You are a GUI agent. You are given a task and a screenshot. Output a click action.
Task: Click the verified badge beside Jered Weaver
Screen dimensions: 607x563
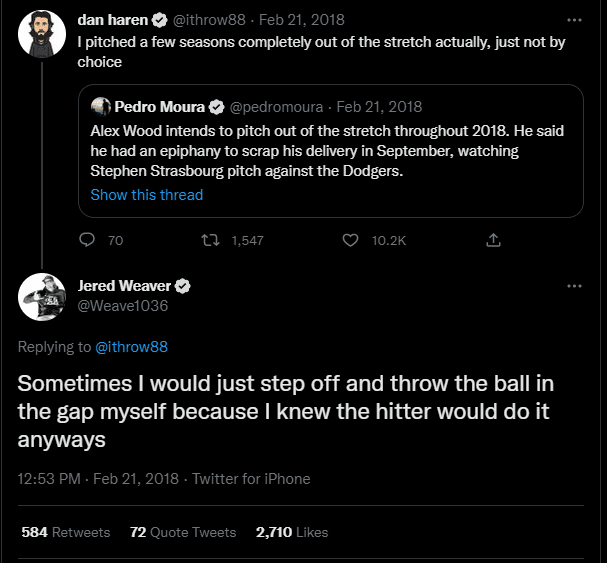coord(183,286)
